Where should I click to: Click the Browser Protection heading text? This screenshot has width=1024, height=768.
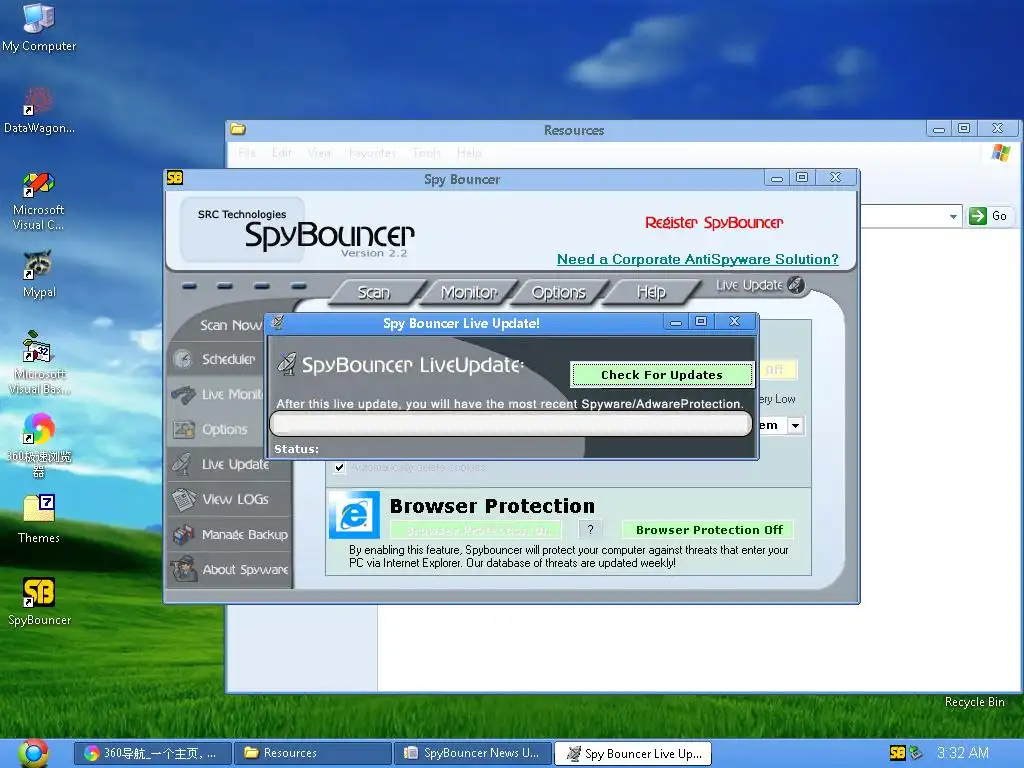[x=492, y=506]
